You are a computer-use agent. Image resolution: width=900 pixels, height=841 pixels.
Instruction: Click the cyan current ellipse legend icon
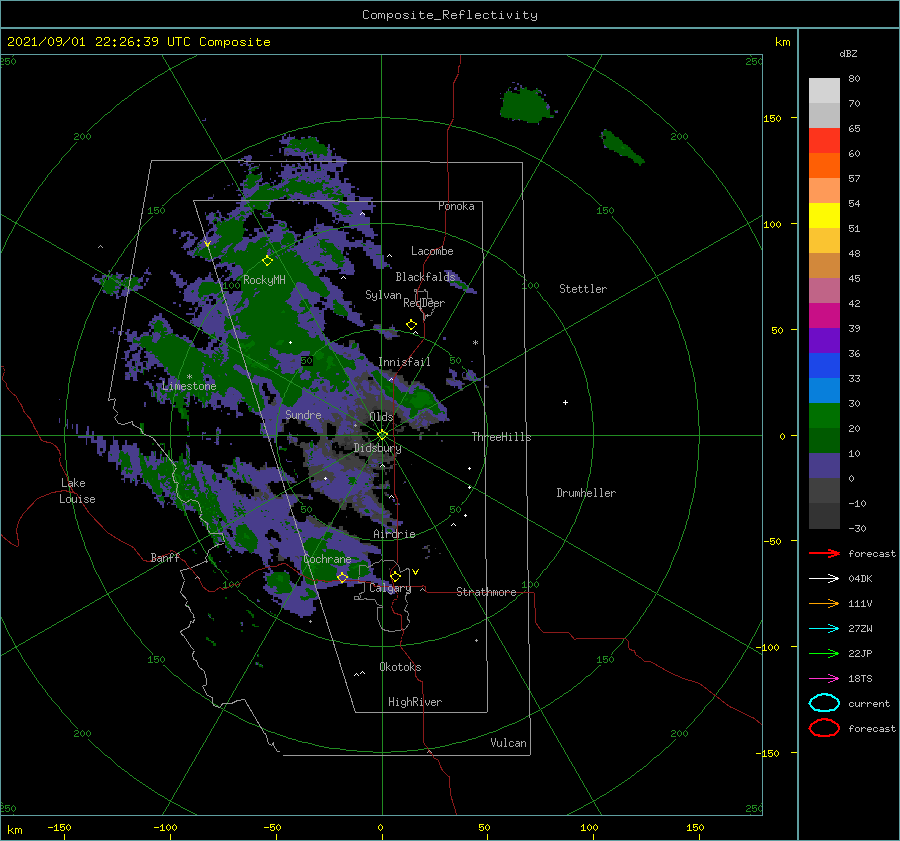click(x=824, y=703)
